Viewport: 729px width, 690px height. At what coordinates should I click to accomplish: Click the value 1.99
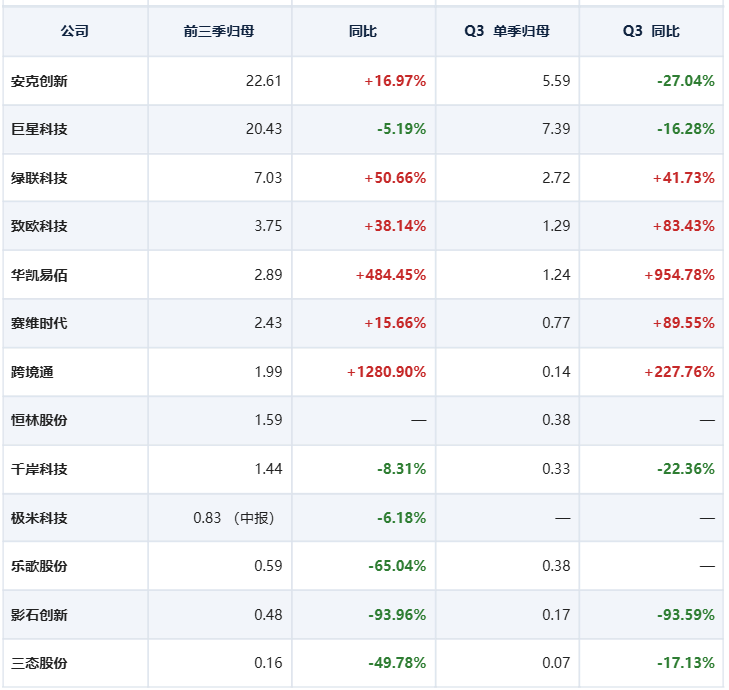point(268,372)
